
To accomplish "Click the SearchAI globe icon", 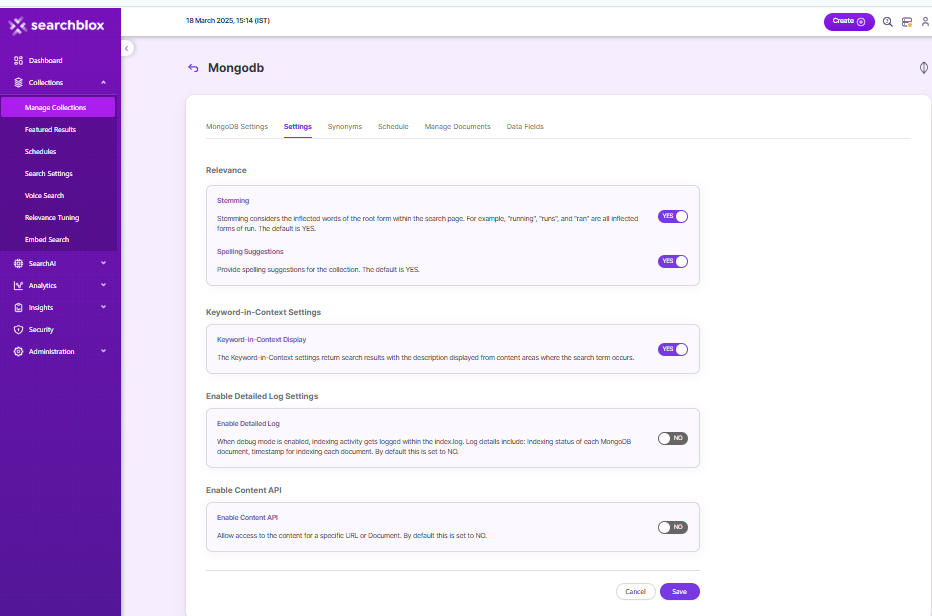I will point(18,263).
